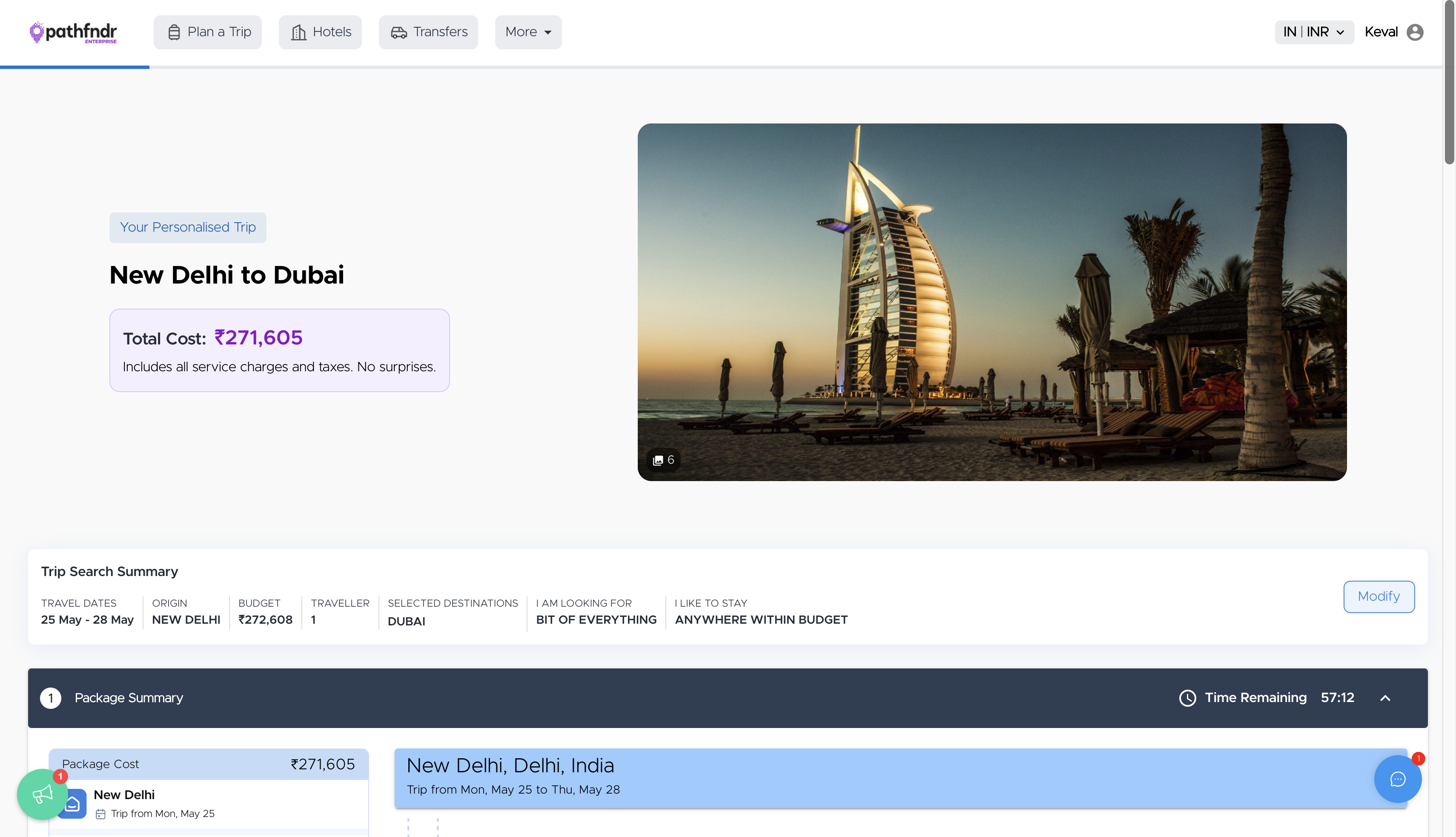This screenshot has height=837, width=1456.
Task: Click the Burj Al Arab trip photo
Action: [x=992, y=302]
